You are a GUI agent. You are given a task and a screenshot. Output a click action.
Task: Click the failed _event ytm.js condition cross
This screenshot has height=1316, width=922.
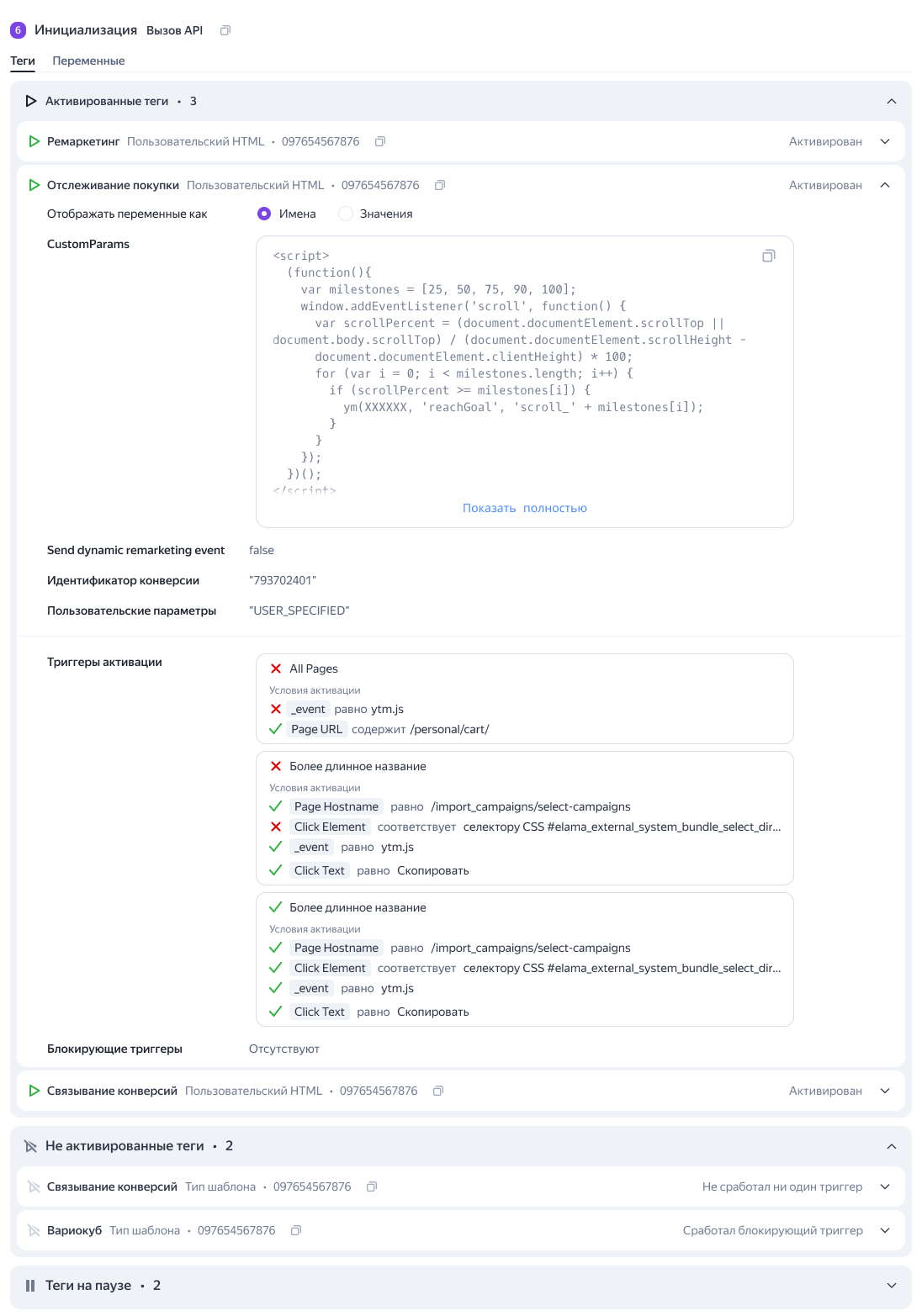click(x=276, y=709)
